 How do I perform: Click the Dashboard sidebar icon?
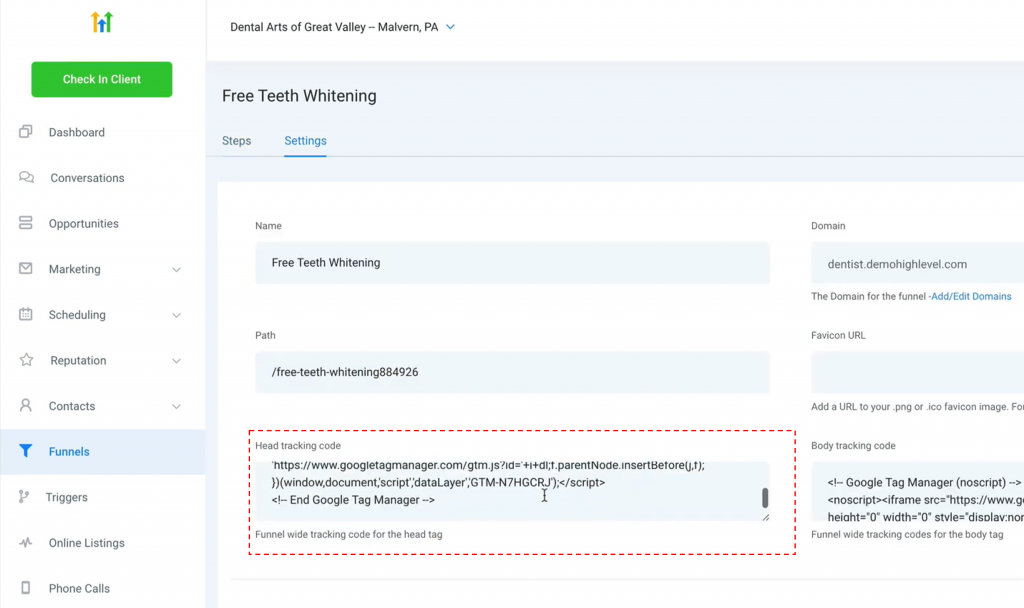click(x=25, y=132)
